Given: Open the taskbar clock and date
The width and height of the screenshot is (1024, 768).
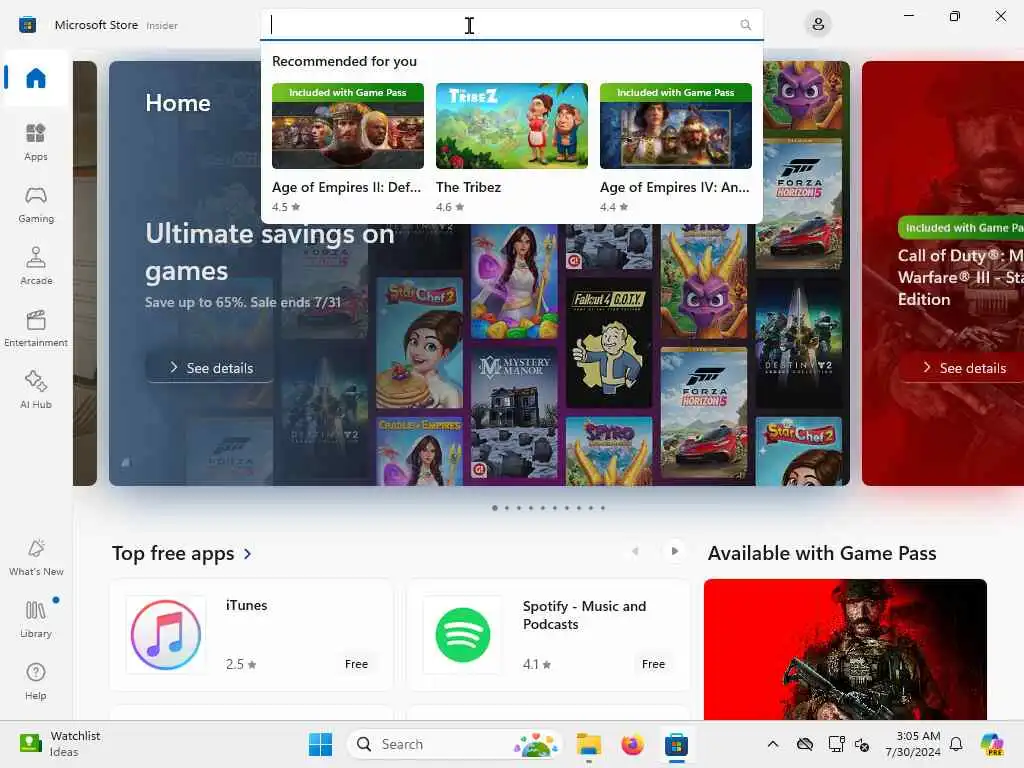Looking at the screenshot, I should click(913, 744).
